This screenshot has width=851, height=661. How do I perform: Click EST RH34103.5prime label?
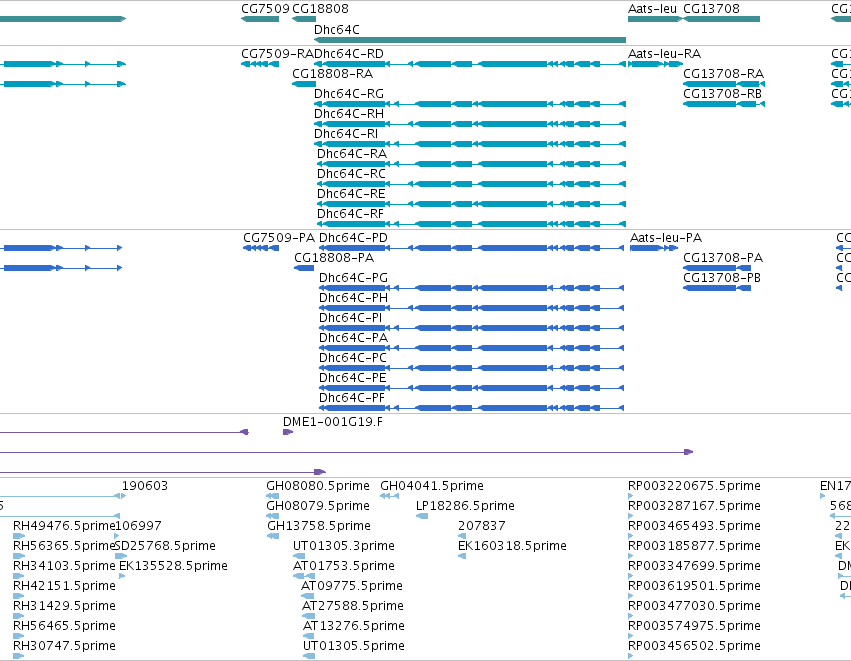click(64, 566)
